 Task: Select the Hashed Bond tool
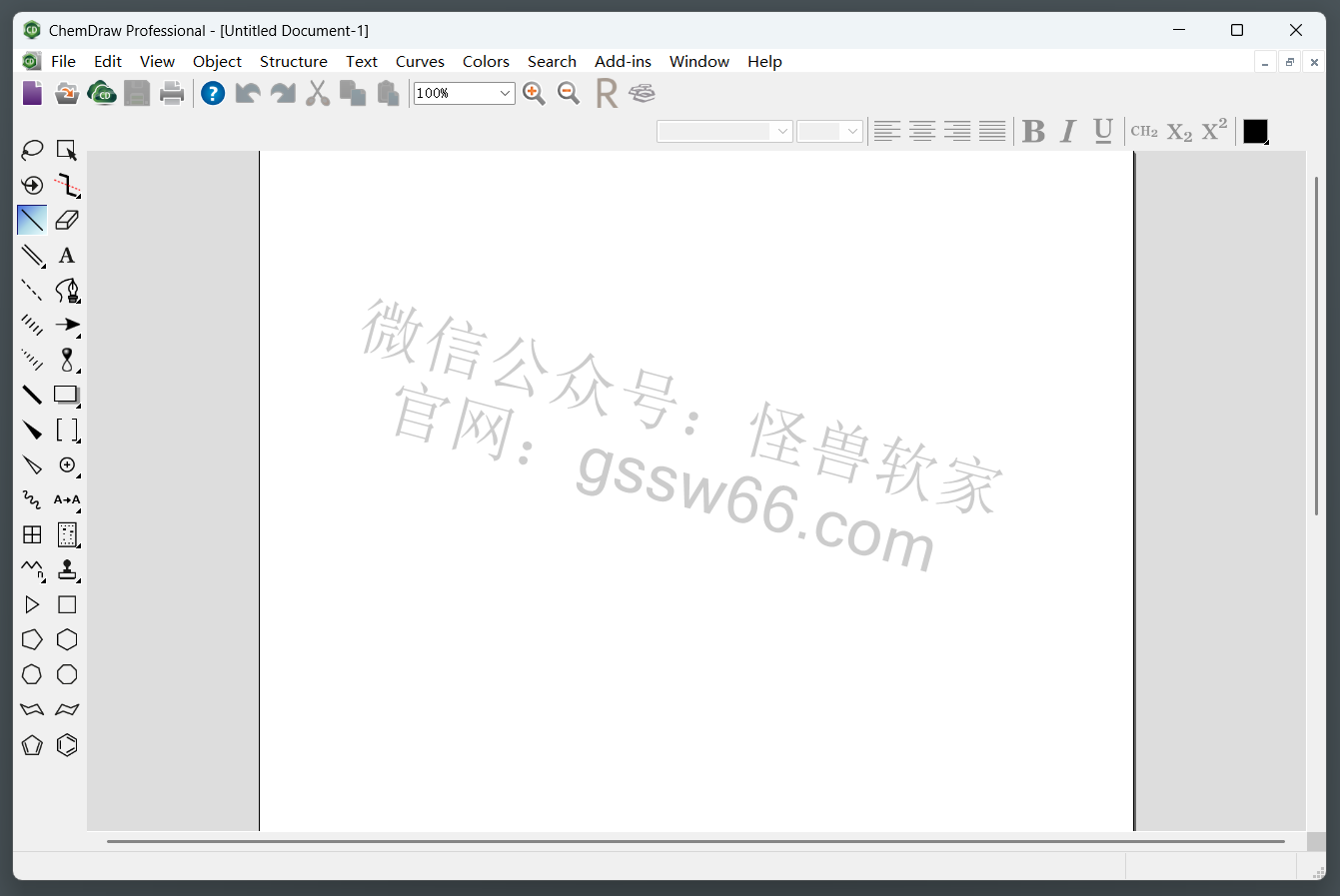32,325
